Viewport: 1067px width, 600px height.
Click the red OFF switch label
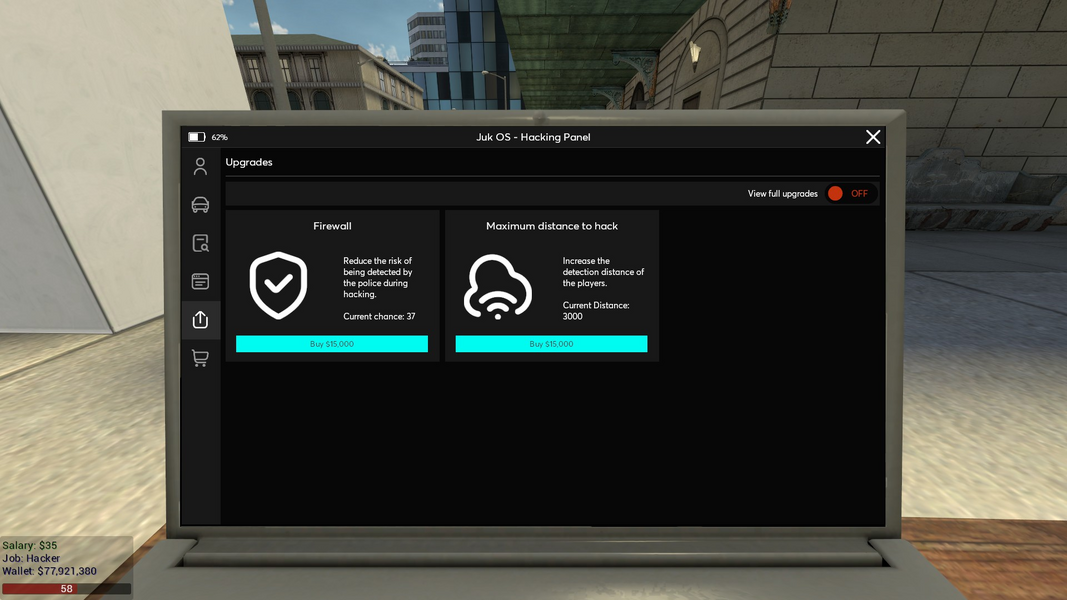pyautogui.click(x=859, y=194)
